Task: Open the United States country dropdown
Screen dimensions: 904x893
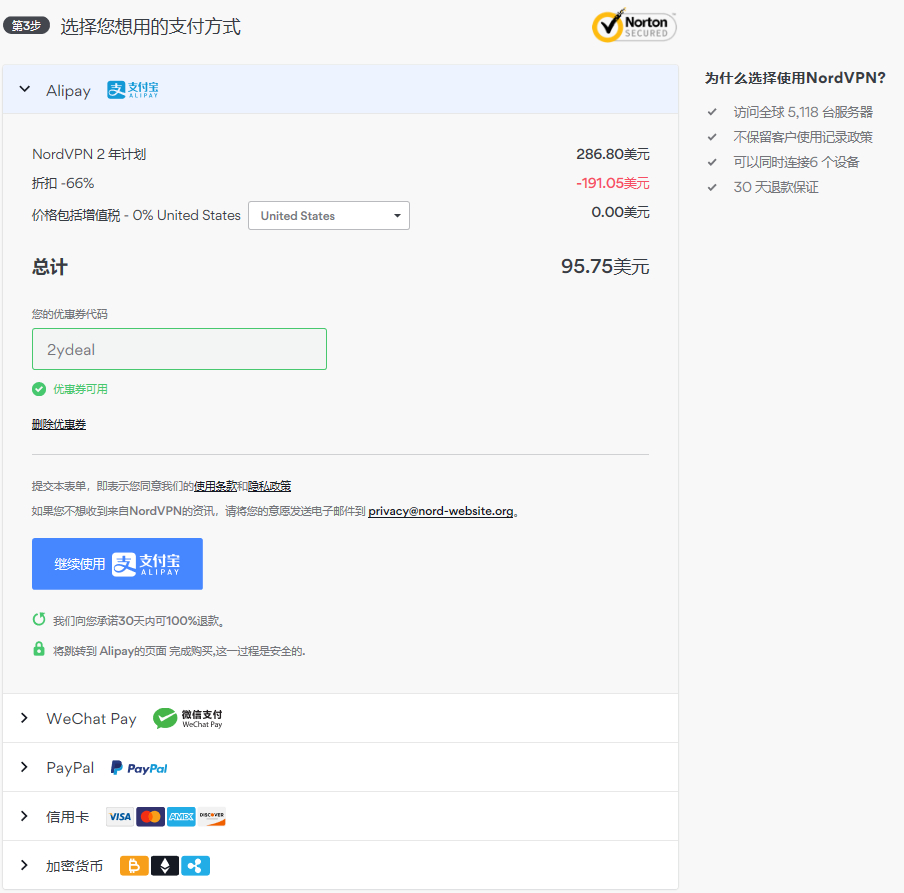Action: coord(329,216)
